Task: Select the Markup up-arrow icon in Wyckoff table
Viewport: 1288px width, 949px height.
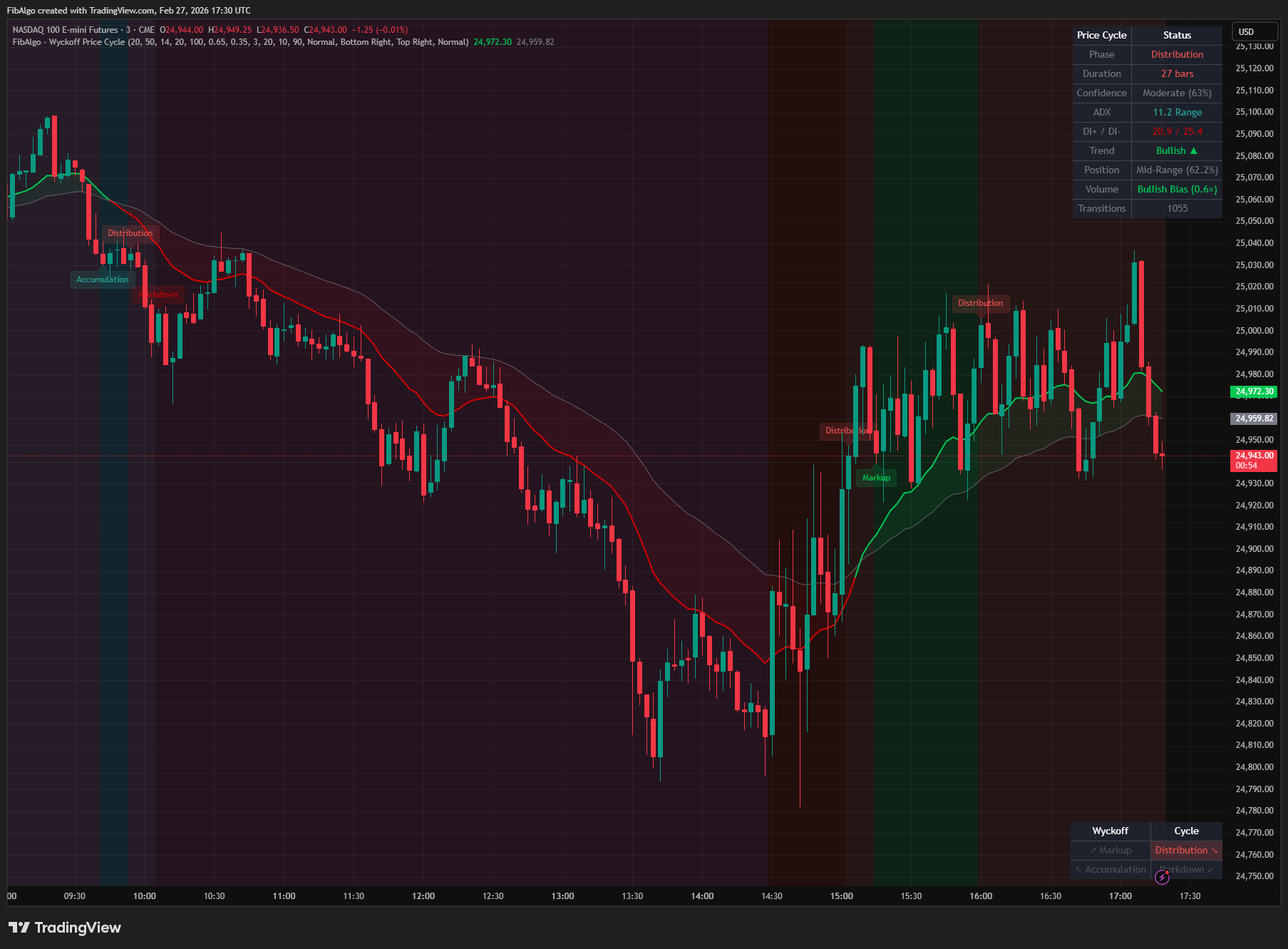Action: click(1094, 850)
